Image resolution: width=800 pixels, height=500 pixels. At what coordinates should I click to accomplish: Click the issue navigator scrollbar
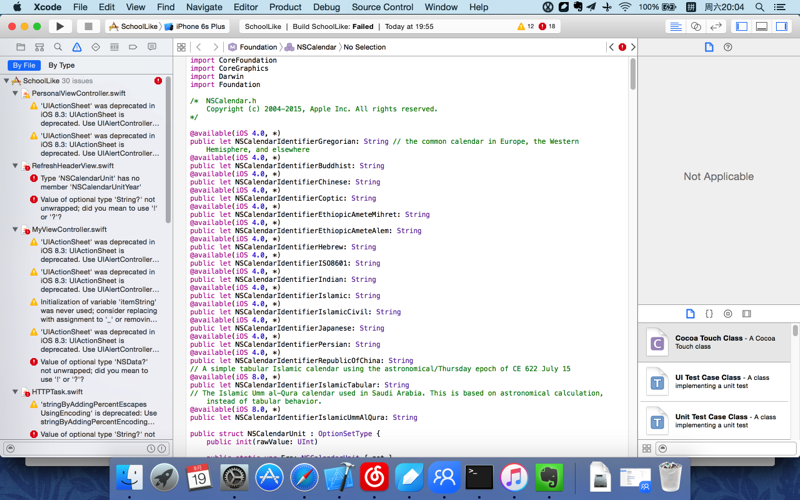168,149
